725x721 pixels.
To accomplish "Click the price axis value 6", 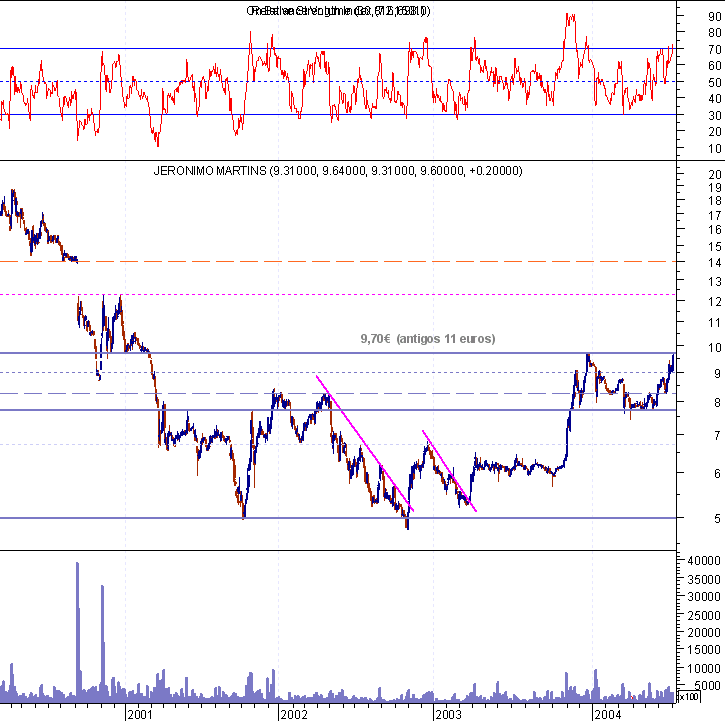I will coord(717,473).
